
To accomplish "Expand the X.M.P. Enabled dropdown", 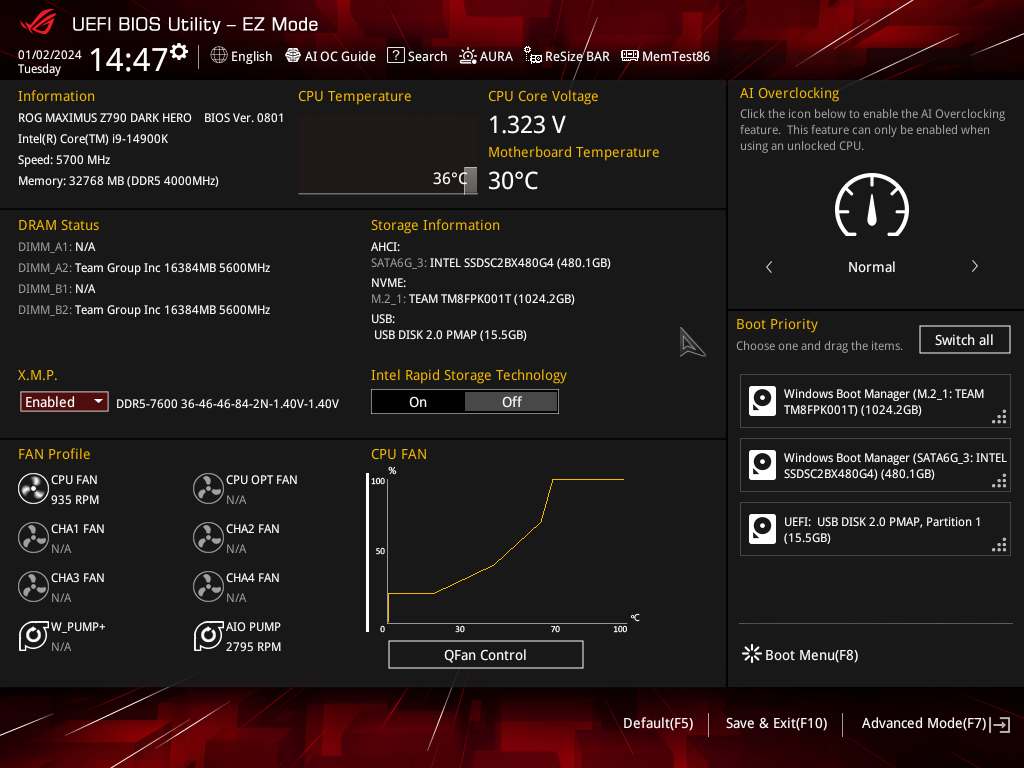I will tap(64, 402).
